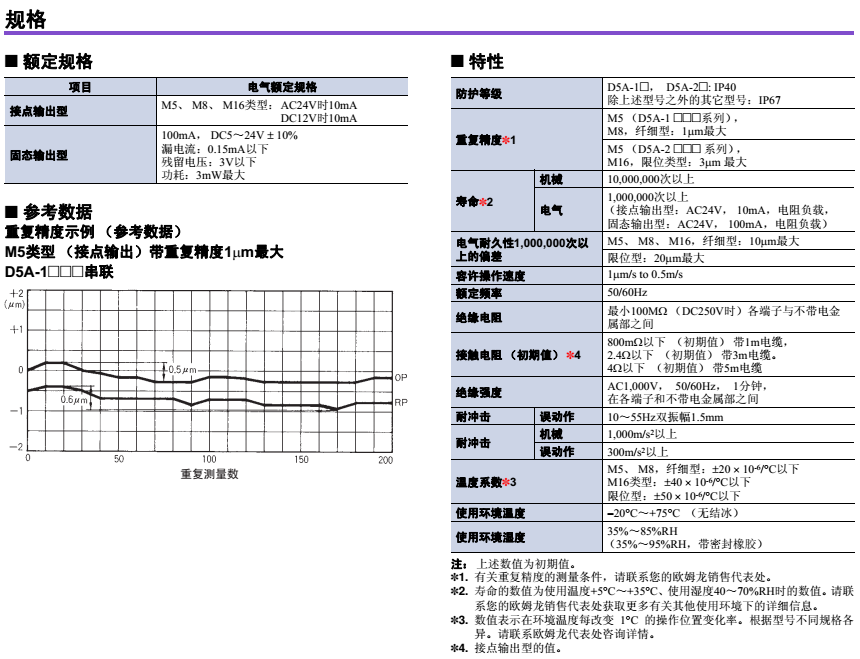This screenshot has width=860, height=659.
Task: Click the OP curve label on chart
Action: point(400,378)
